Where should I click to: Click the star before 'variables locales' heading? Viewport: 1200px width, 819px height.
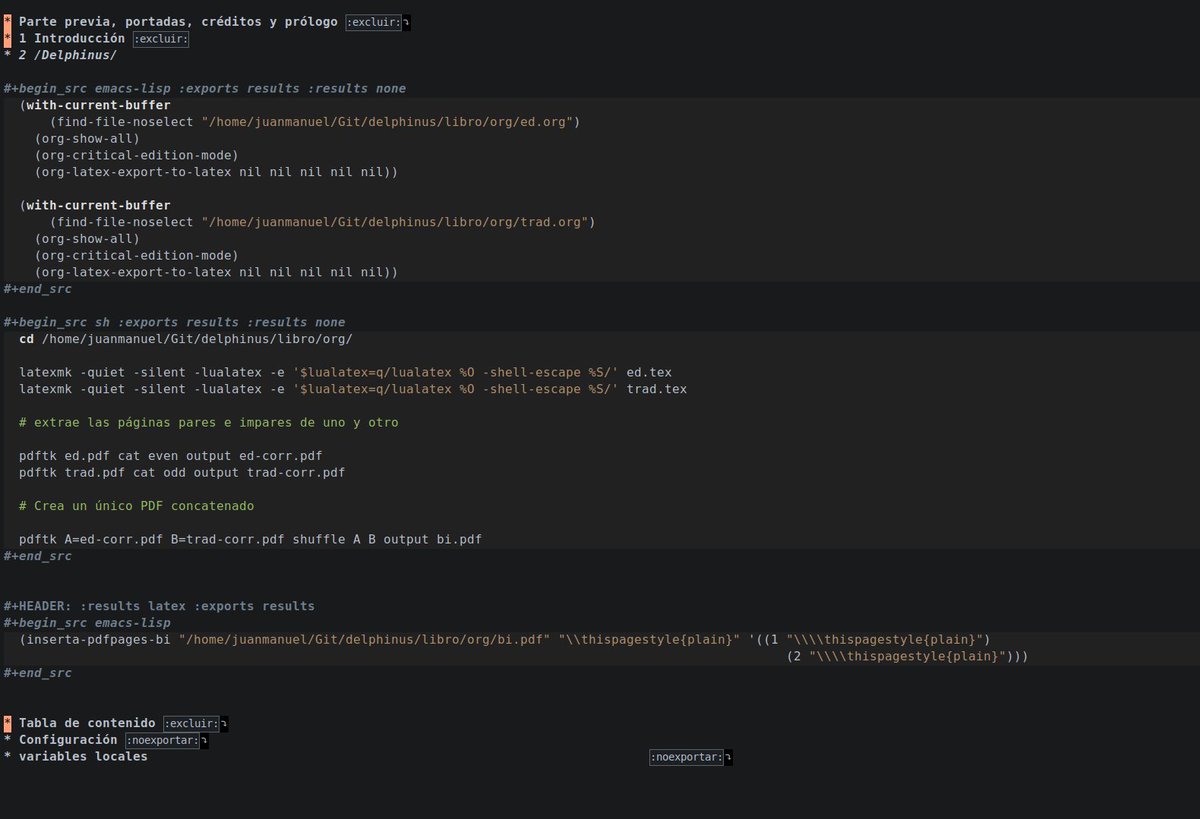click(x=7, y=757)
